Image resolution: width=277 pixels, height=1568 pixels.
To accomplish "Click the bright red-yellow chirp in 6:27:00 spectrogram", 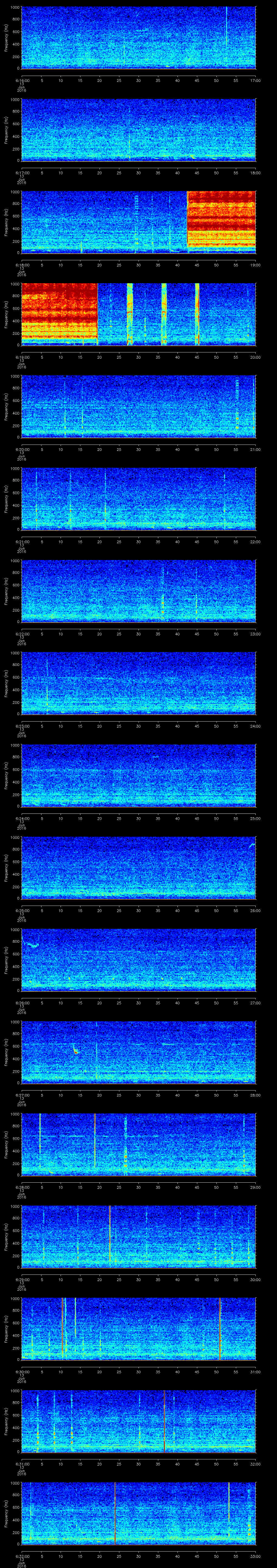I will tap(75, 1050).
